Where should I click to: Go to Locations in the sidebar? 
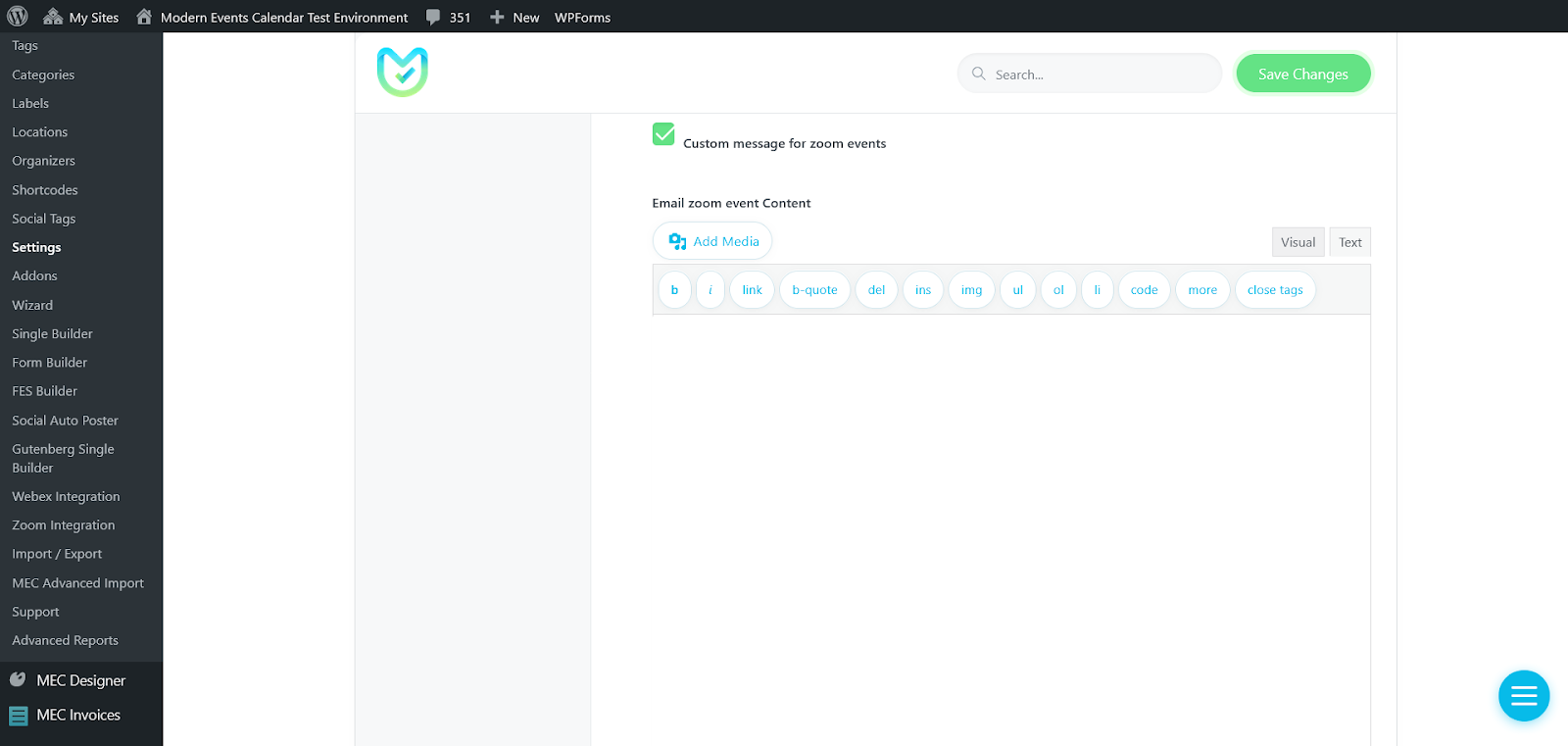click(40, 132)
